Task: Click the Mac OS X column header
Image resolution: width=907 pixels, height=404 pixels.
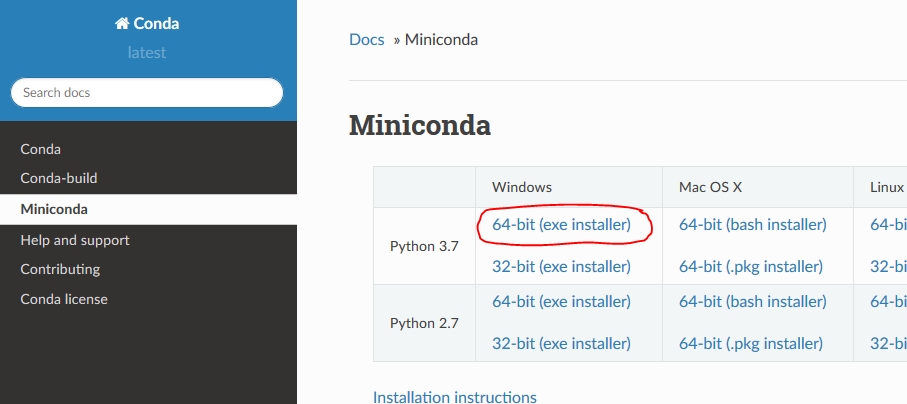Action: click(x=710, y=187)
